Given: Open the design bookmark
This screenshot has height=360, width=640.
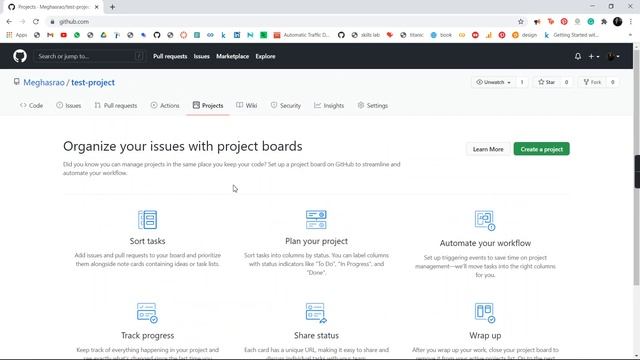Looking at the screenshot, I should click(x=524, y=35).
